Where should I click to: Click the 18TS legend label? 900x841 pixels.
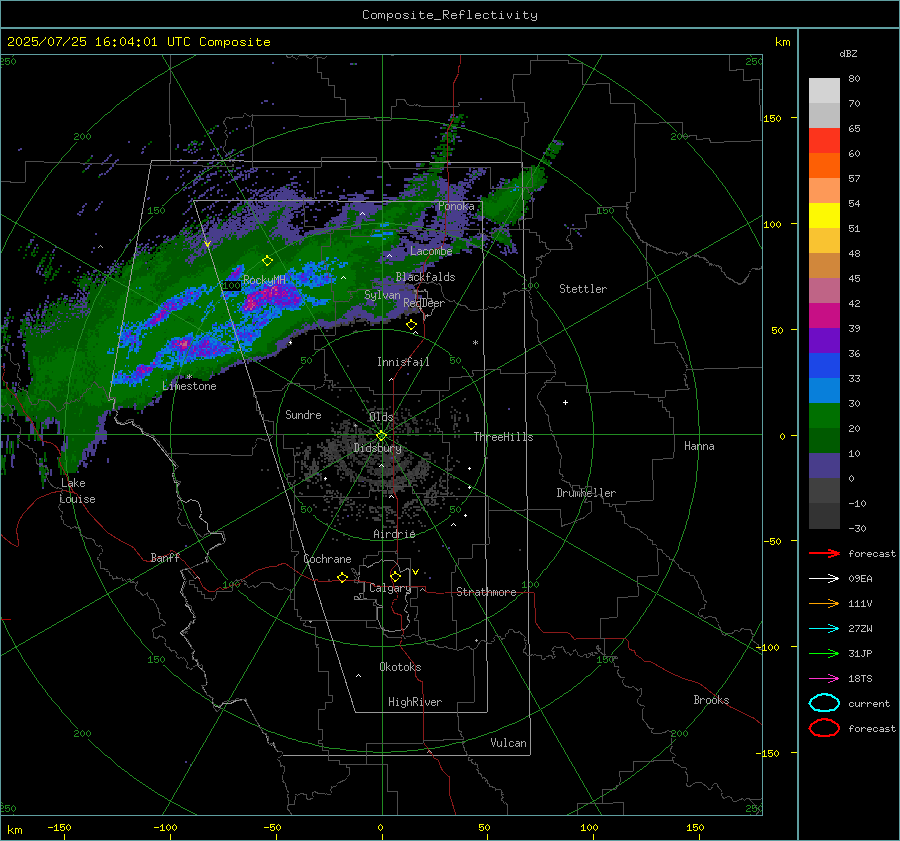click(x=860, y=679)
